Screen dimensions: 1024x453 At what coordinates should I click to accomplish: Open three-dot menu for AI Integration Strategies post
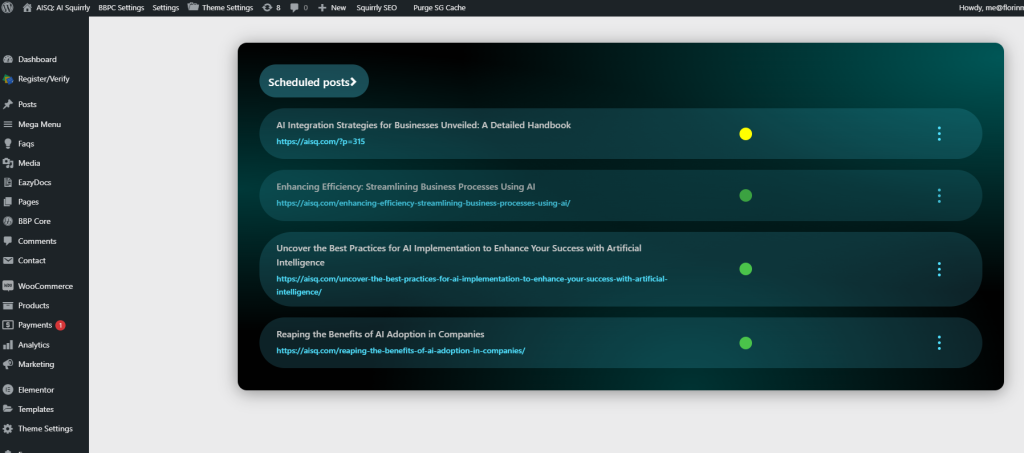(939, 134)
